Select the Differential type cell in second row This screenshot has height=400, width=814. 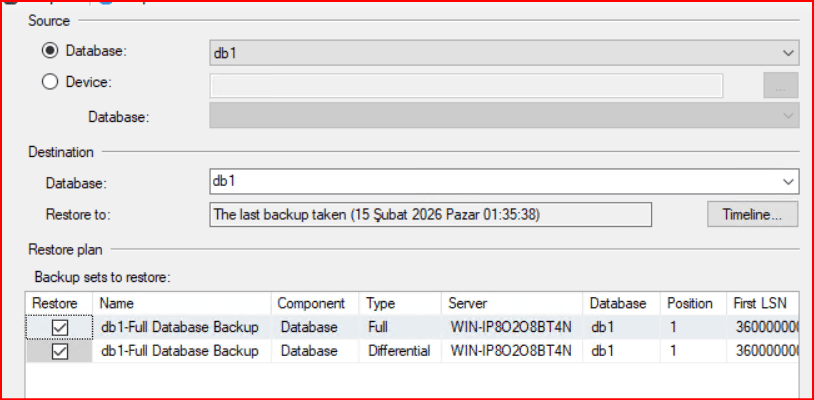click(397, 351)
